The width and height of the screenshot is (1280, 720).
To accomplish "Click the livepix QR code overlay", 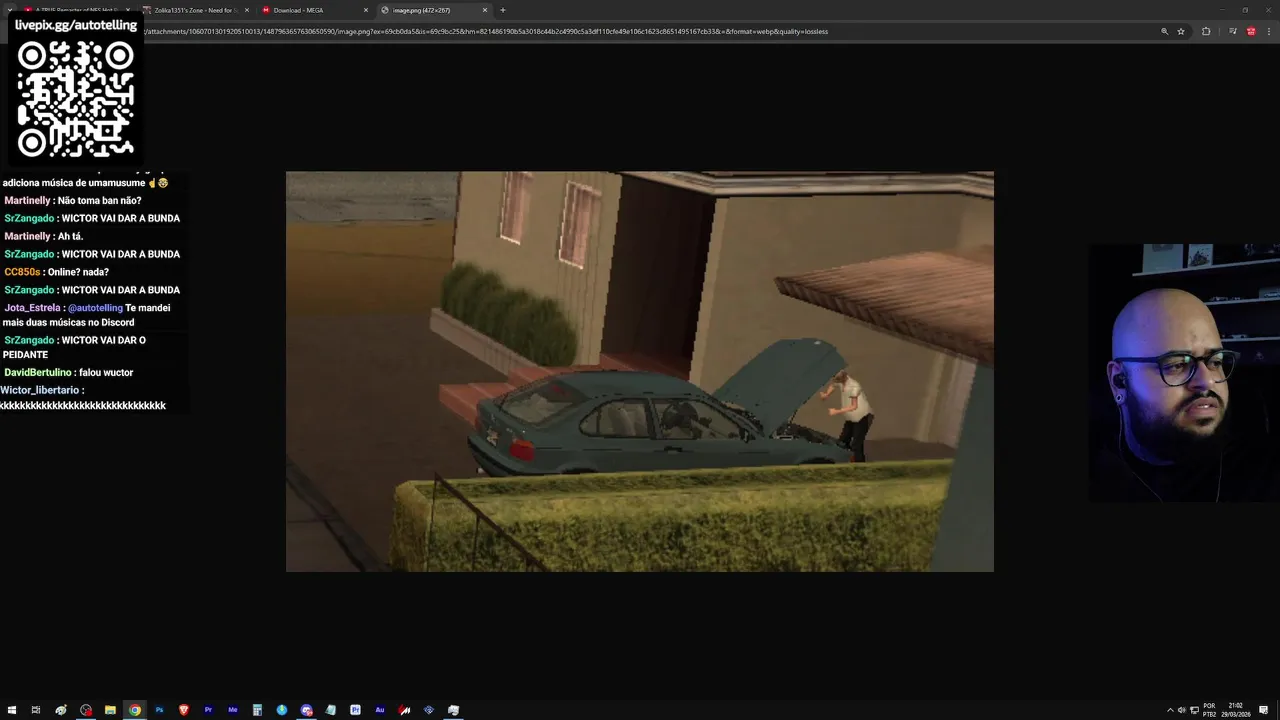I will [x=76, y=99].
